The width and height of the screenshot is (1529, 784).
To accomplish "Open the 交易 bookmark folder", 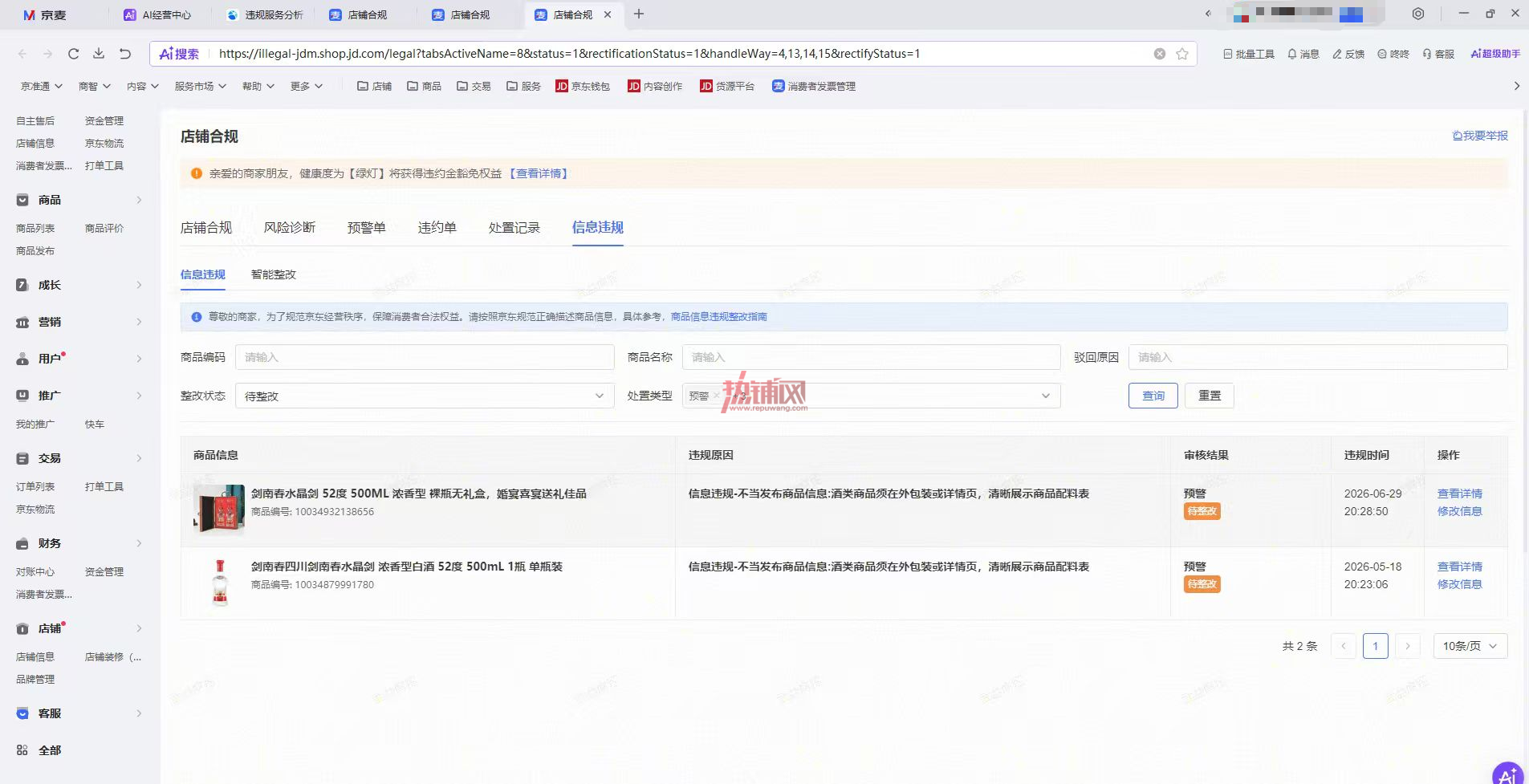I will tap(474, 86).
